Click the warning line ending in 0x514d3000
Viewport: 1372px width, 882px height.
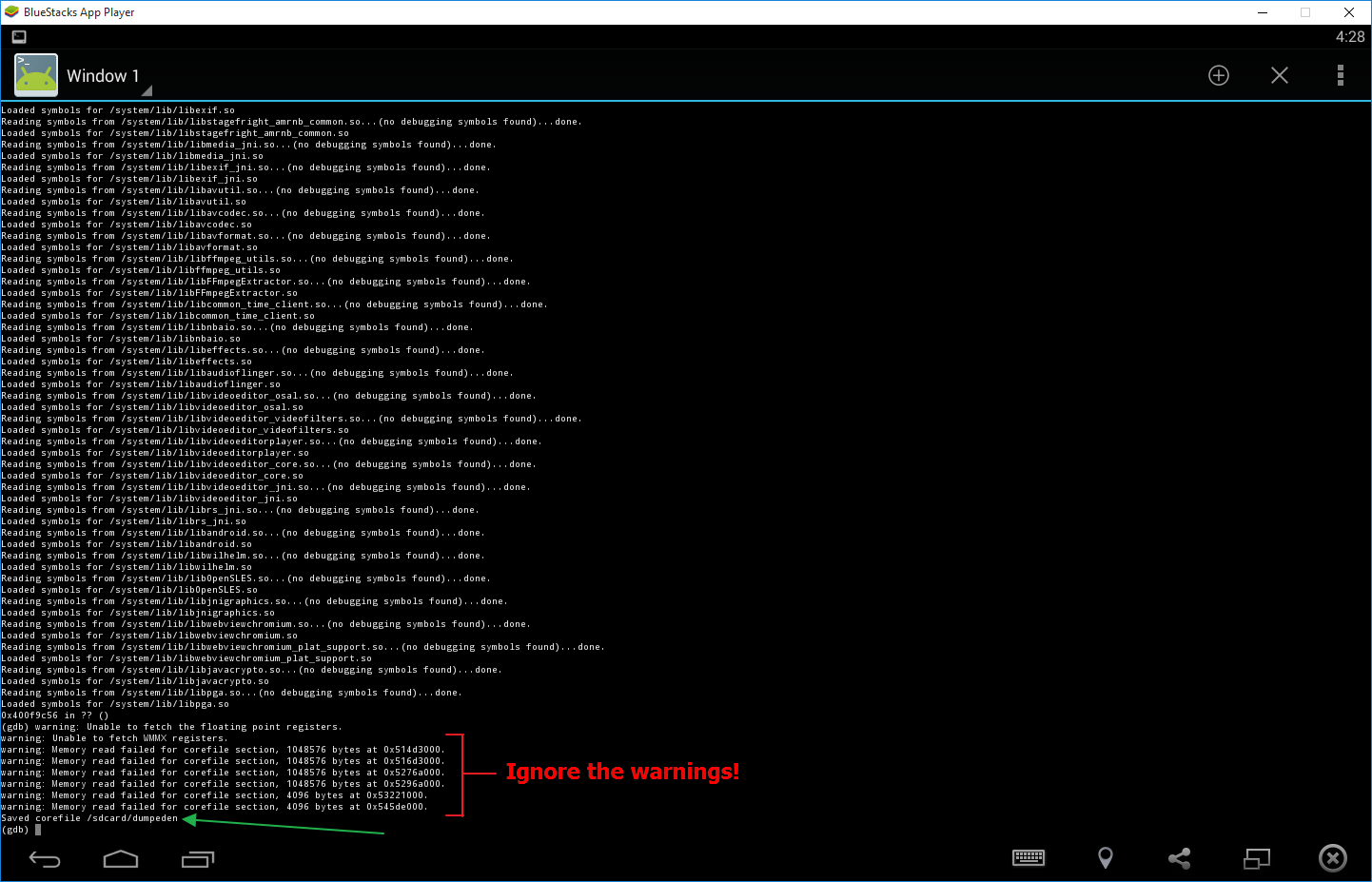coord(222,750)
